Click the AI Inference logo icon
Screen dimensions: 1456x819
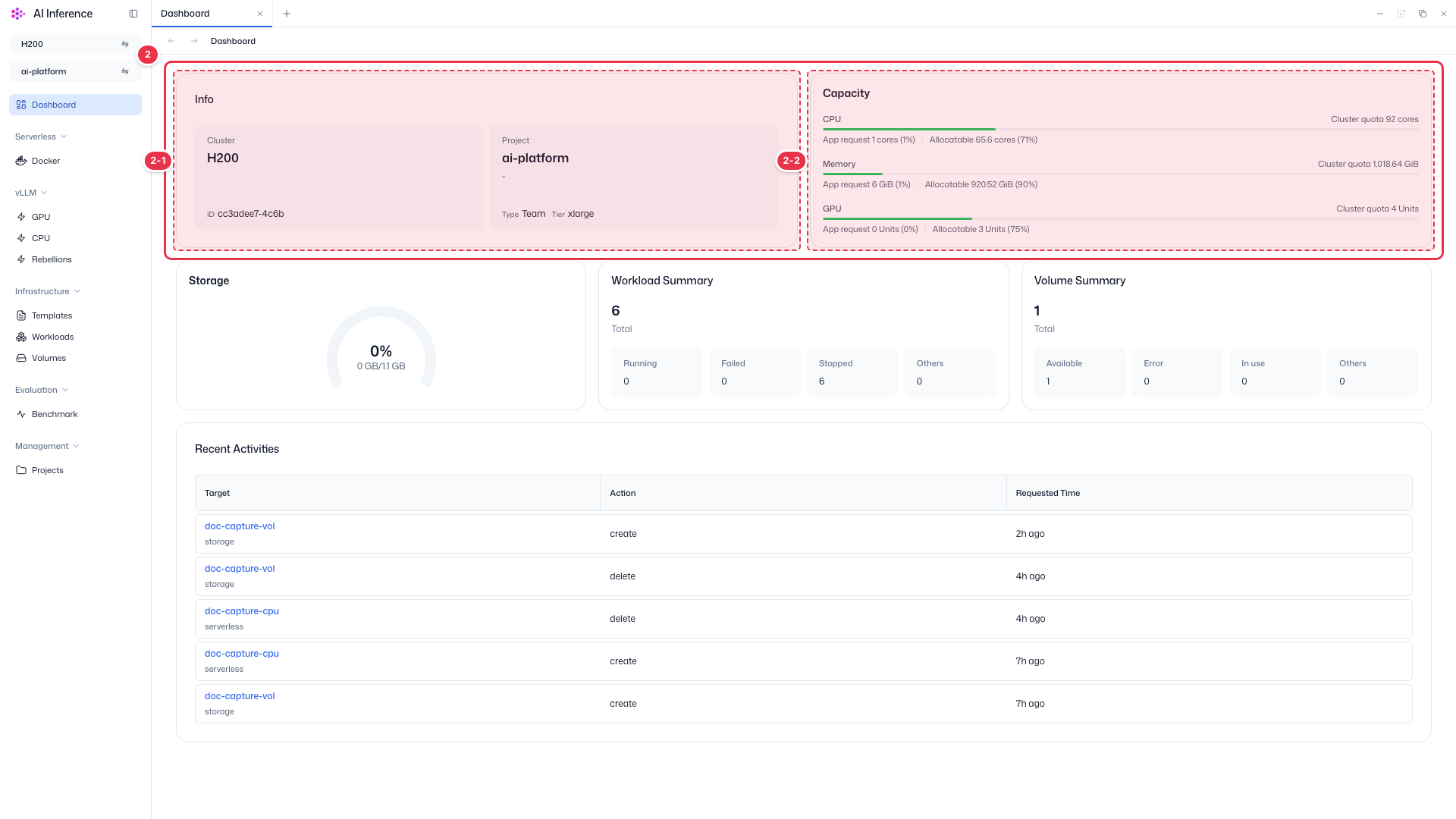point(18,14)
